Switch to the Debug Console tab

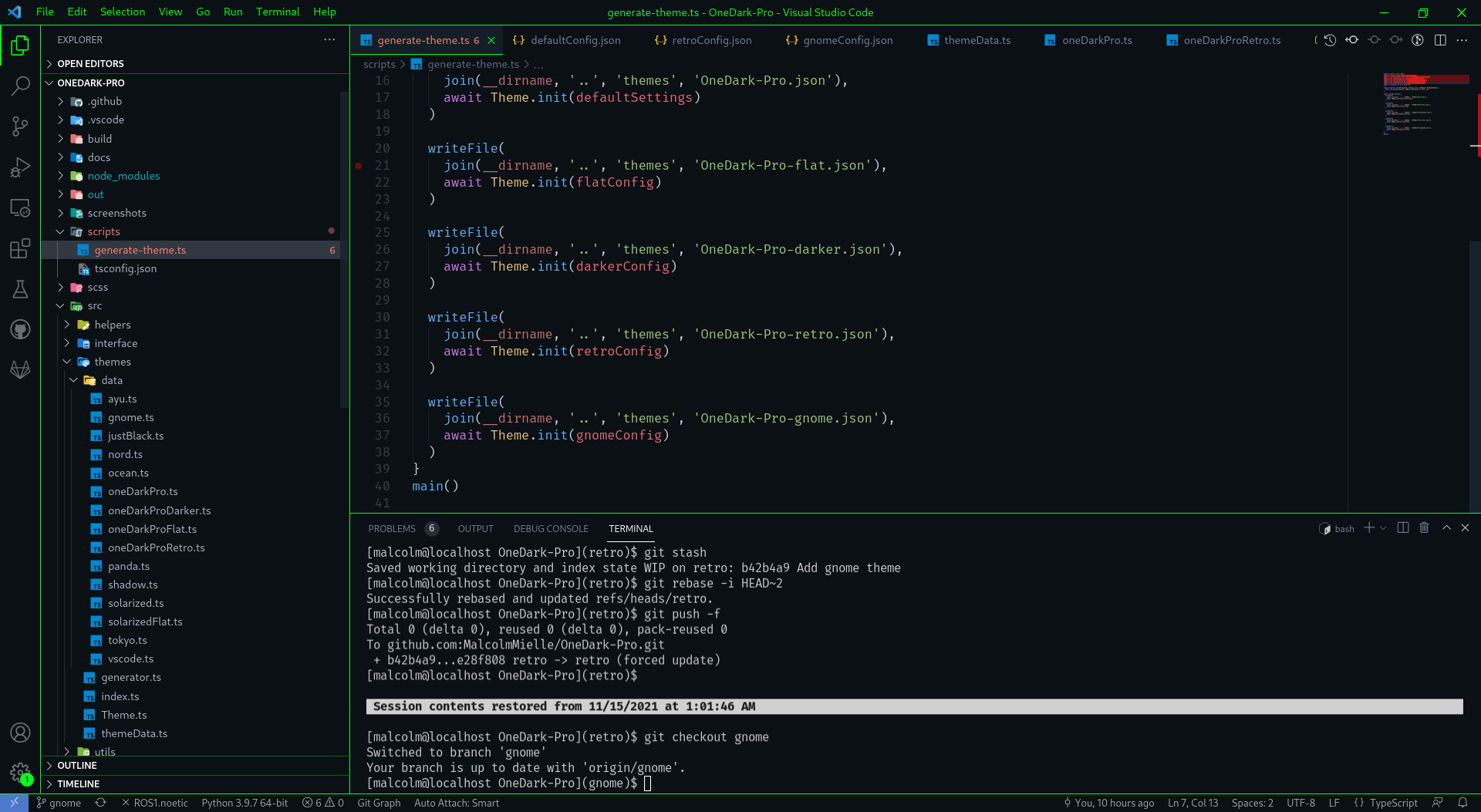click(x=551, y=528)
